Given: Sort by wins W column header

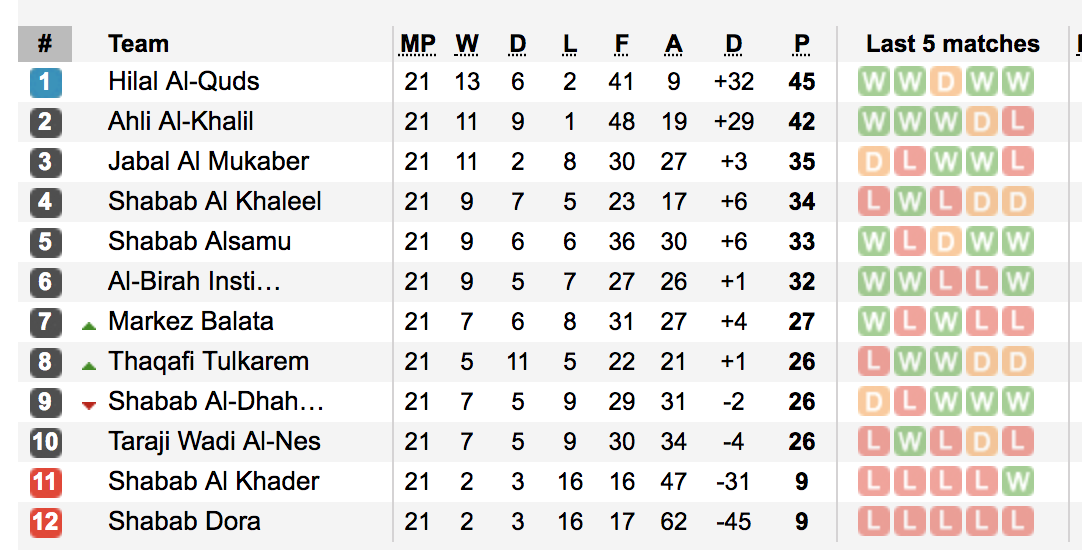Looking at the screenshot, I should [467, 44].
